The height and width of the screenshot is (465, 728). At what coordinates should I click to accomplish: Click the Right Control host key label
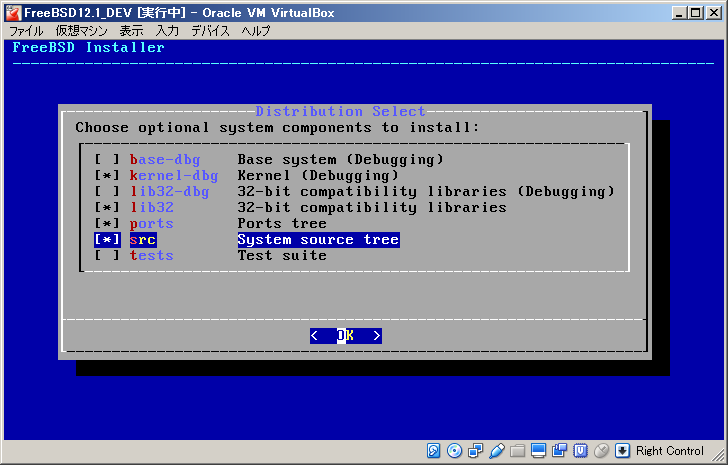[x=670, y=451]
